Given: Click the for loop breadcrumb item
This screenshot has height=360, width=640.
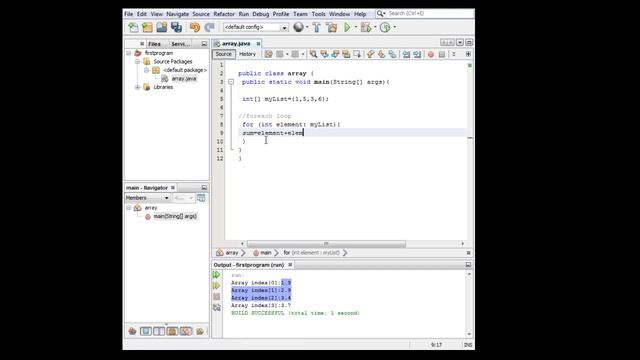Looking at the screenshot, I should (311, 253).
